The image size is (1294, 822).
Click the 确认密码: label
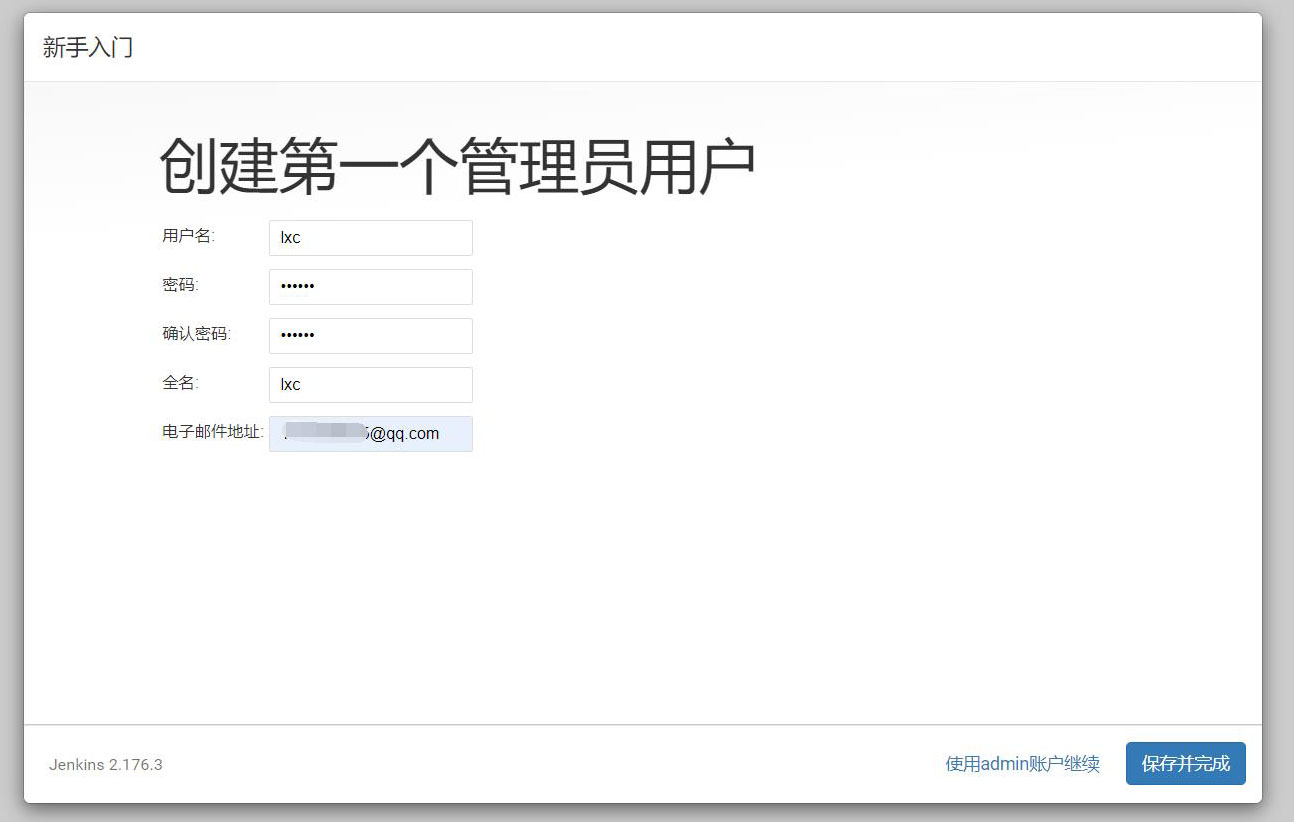[x=197, y=334]
